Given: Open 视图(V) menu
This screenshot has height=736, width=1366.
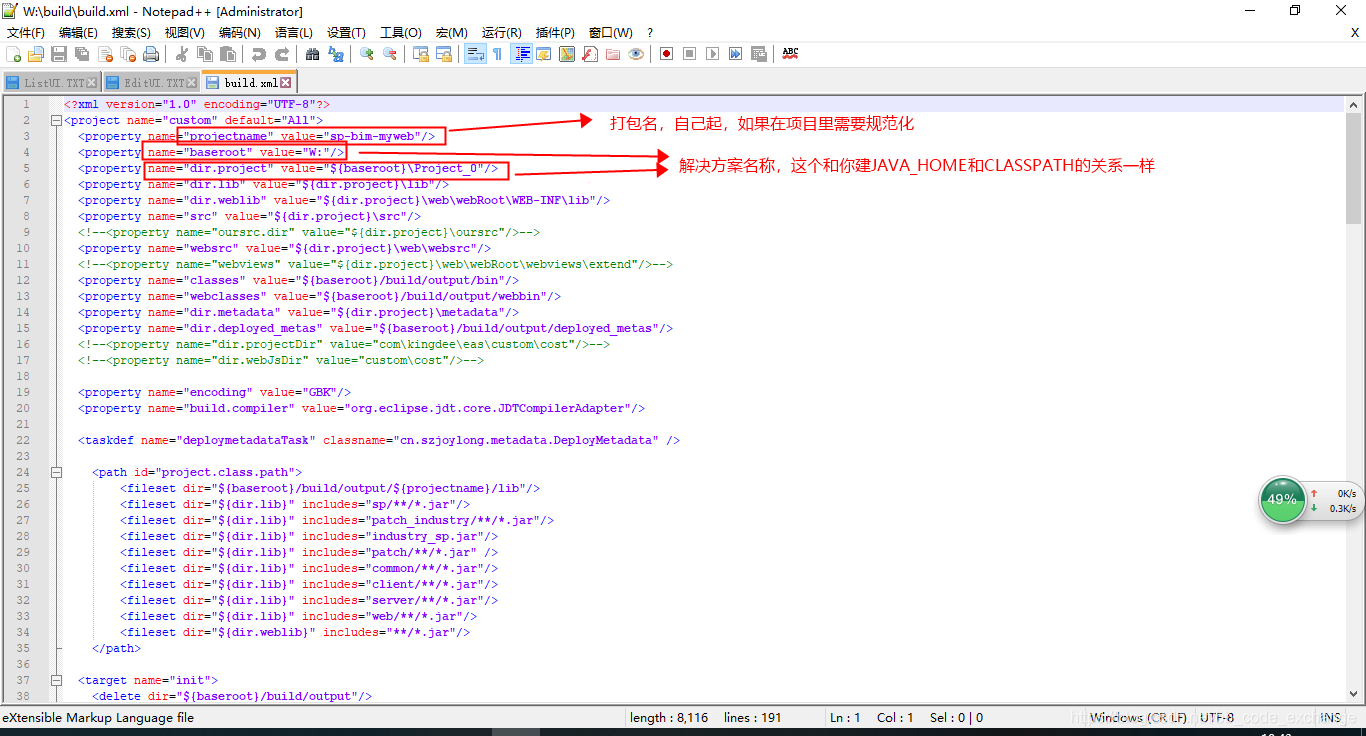Looking at the screenshot, I should (185, 33).
